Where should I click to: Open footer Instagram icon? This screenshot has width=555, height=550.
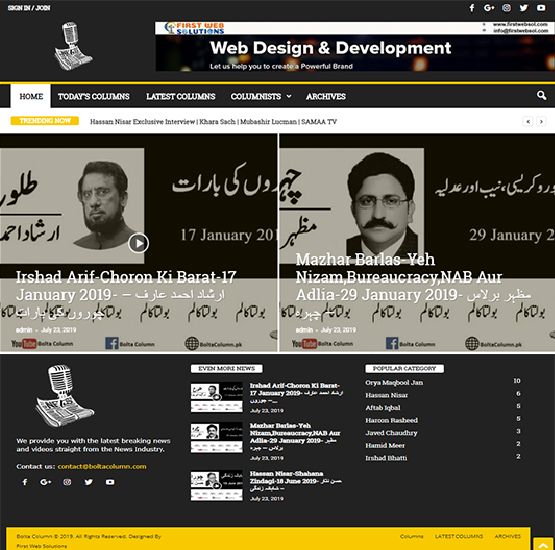[67, 482]
